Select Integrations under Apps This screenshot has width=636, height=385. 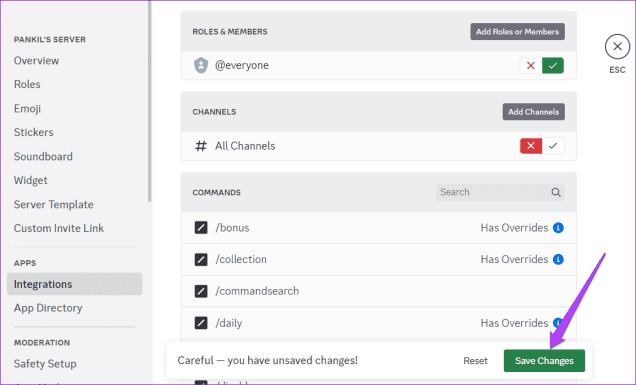tap(75, 284)
